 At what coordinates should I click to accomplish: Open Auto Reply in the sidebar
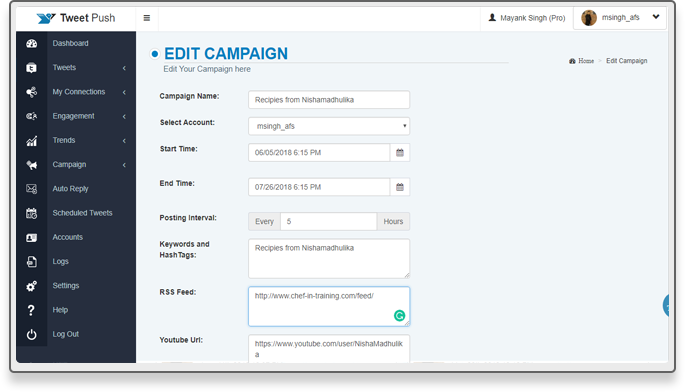(x=70, y=189)
